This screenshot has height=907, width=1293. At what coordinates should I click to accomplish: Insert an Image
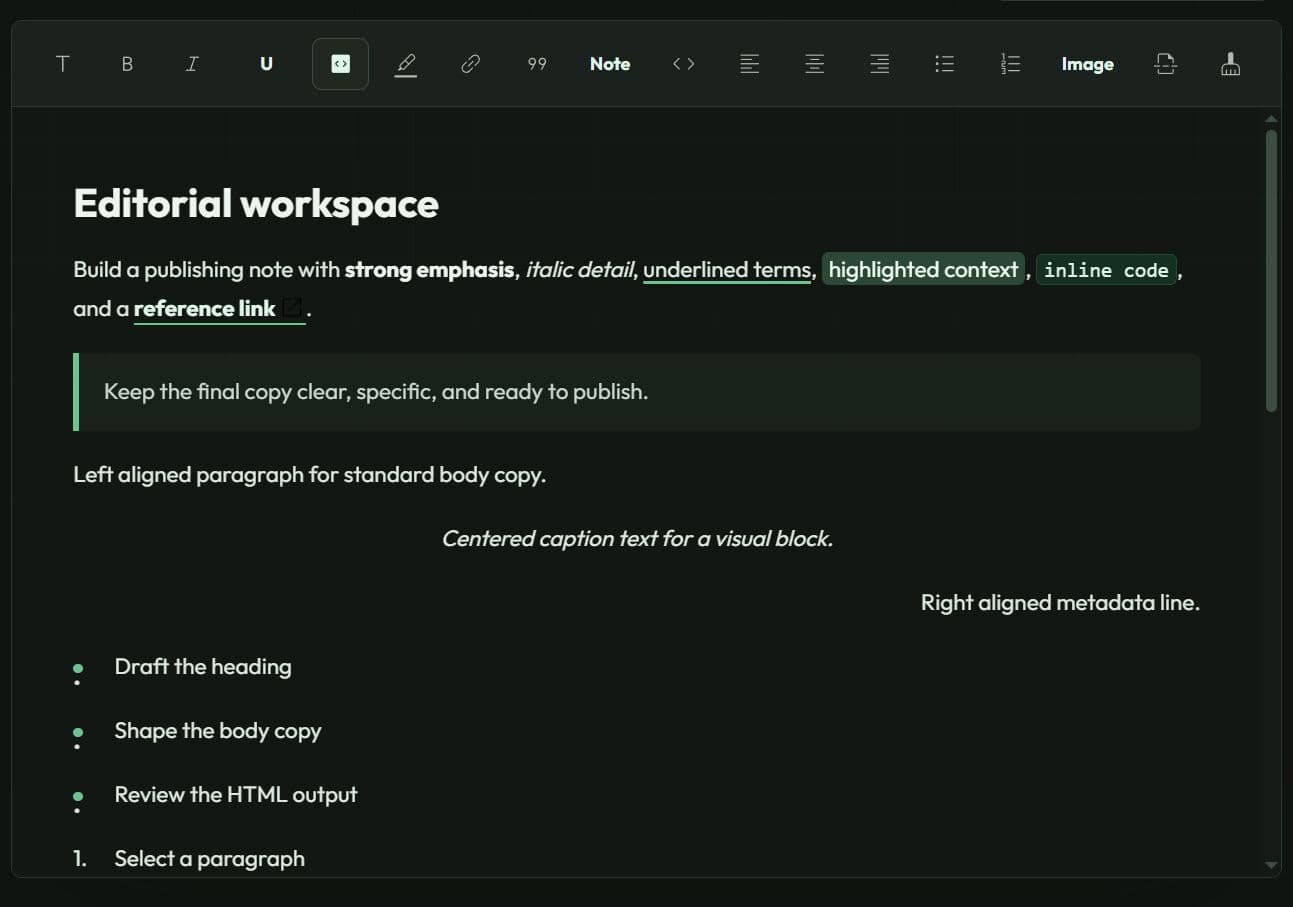(x=1087, y=64)
